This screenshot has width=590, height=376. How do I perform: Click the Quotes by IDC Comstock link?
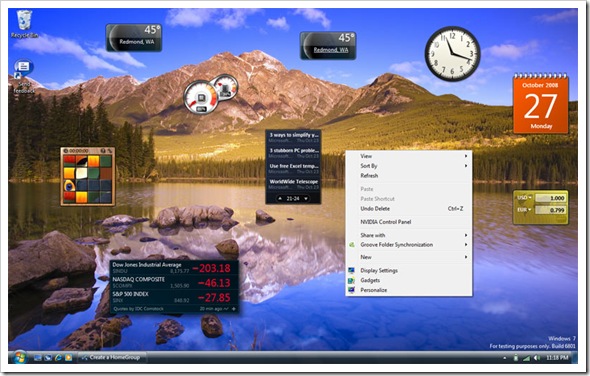(x=138, y=309)
